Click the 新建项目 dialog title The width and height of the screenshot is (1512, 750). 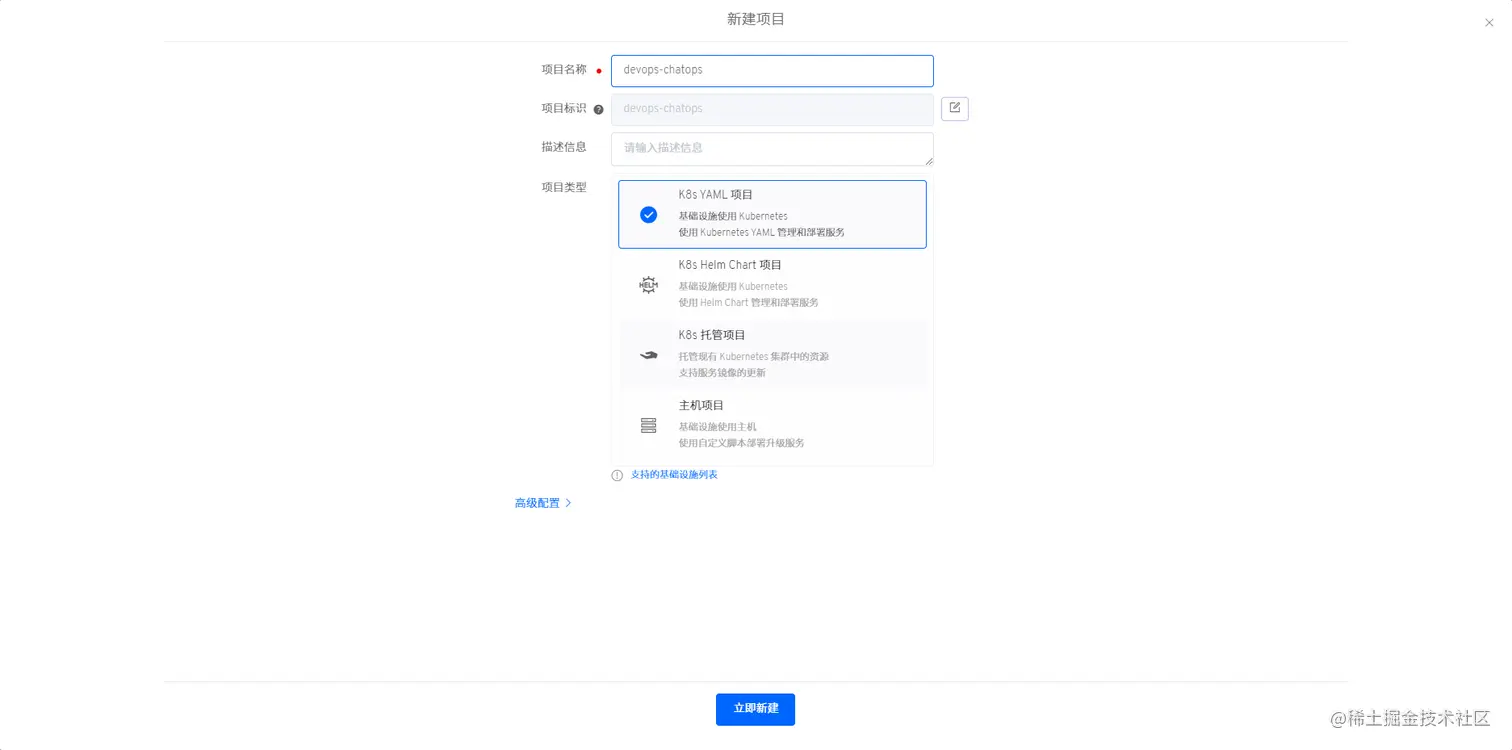tap(756, 19)
